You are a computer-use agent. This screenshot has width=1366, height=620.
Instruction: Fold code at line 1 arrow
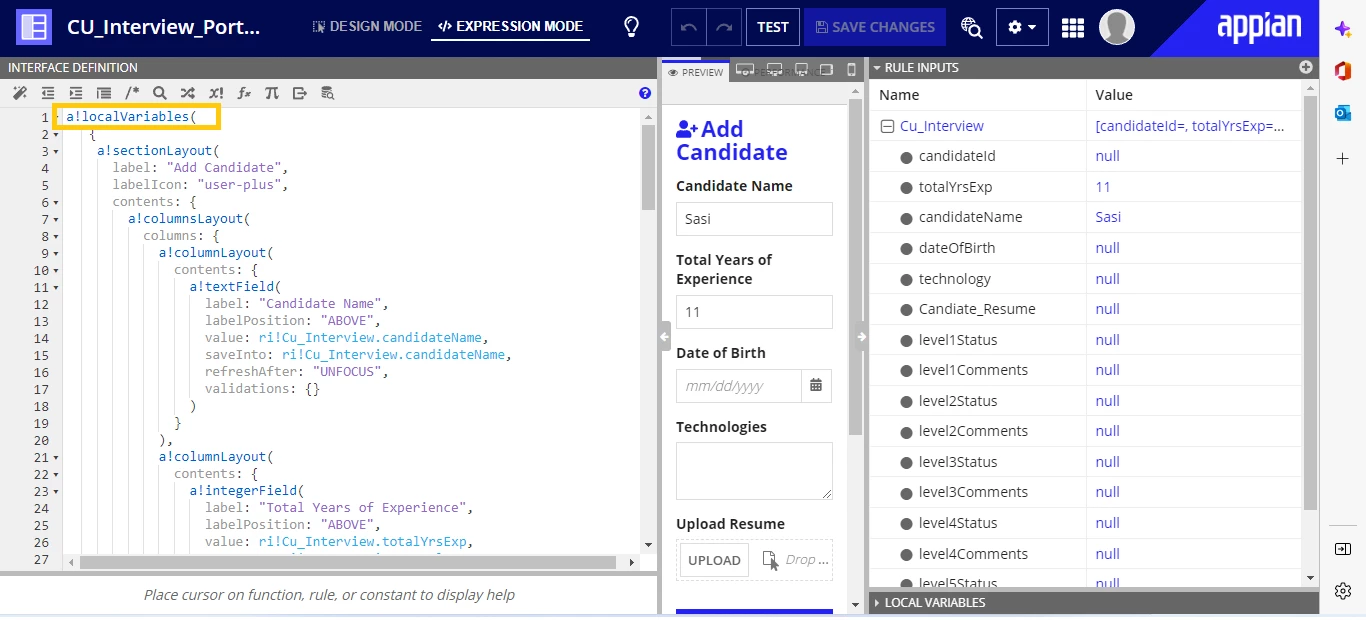(x=56, y=117)
